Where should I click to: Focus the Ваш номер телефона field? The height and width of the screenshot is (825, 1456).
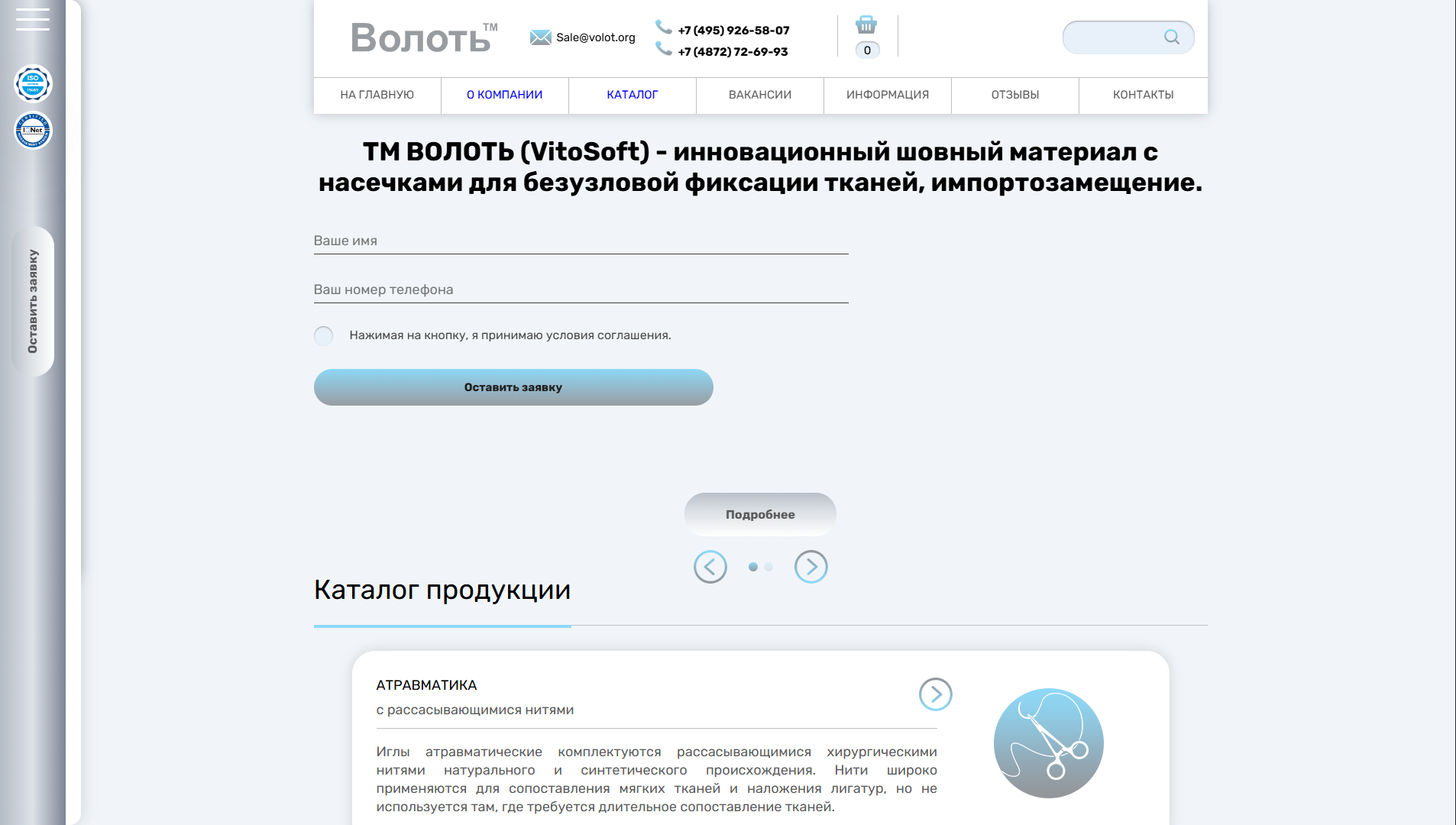click(x=581, y=290)
